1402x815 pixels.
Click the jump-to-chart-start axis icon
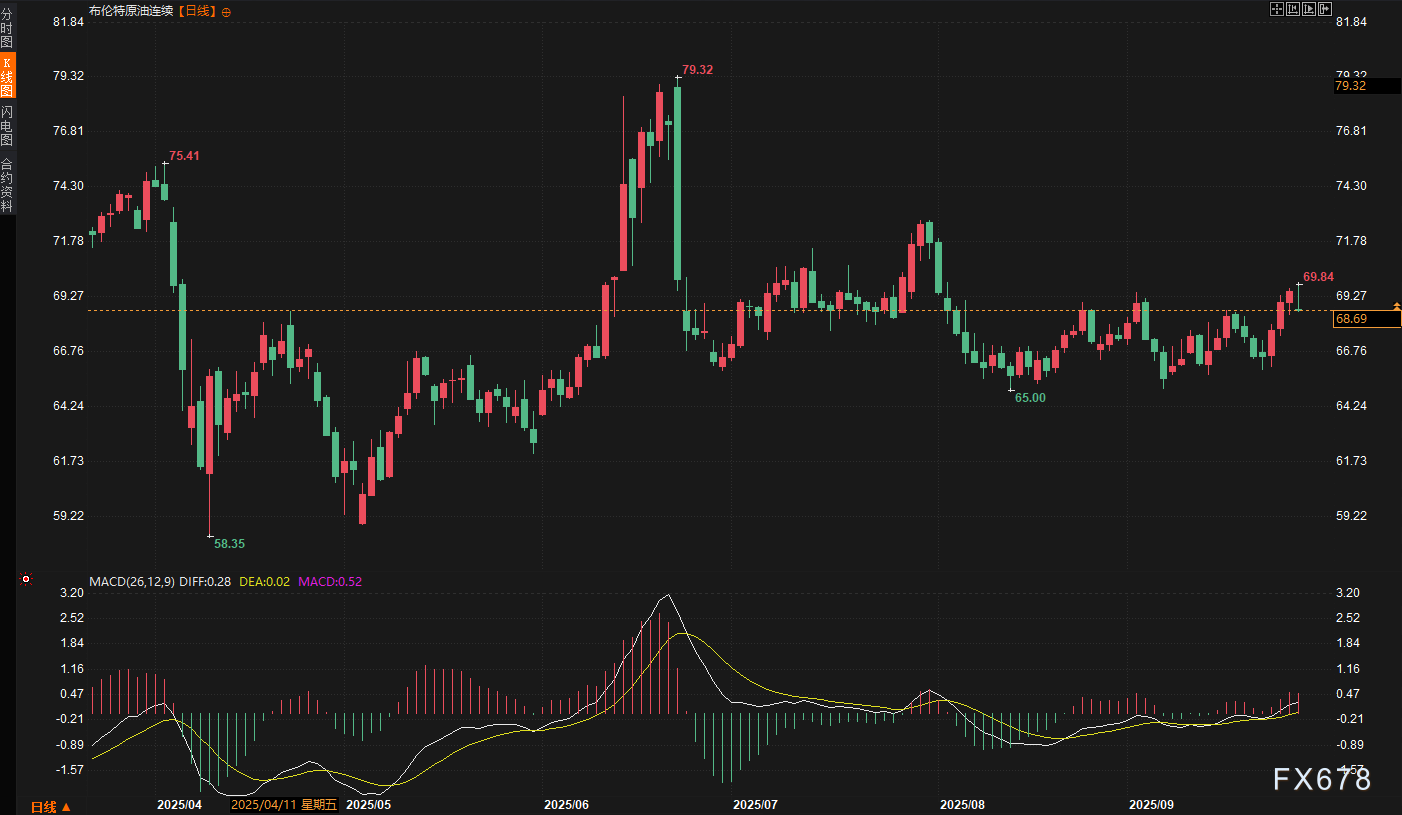tap(1293, 9)
